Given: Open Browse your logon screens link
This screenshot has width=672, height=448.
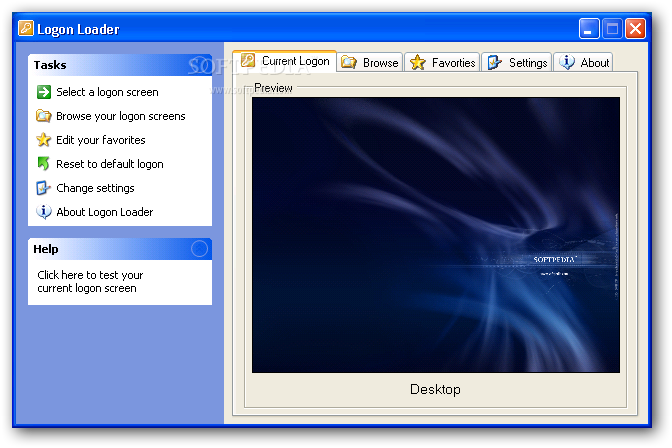Looking at the screenshot, I should pos(121,116).
